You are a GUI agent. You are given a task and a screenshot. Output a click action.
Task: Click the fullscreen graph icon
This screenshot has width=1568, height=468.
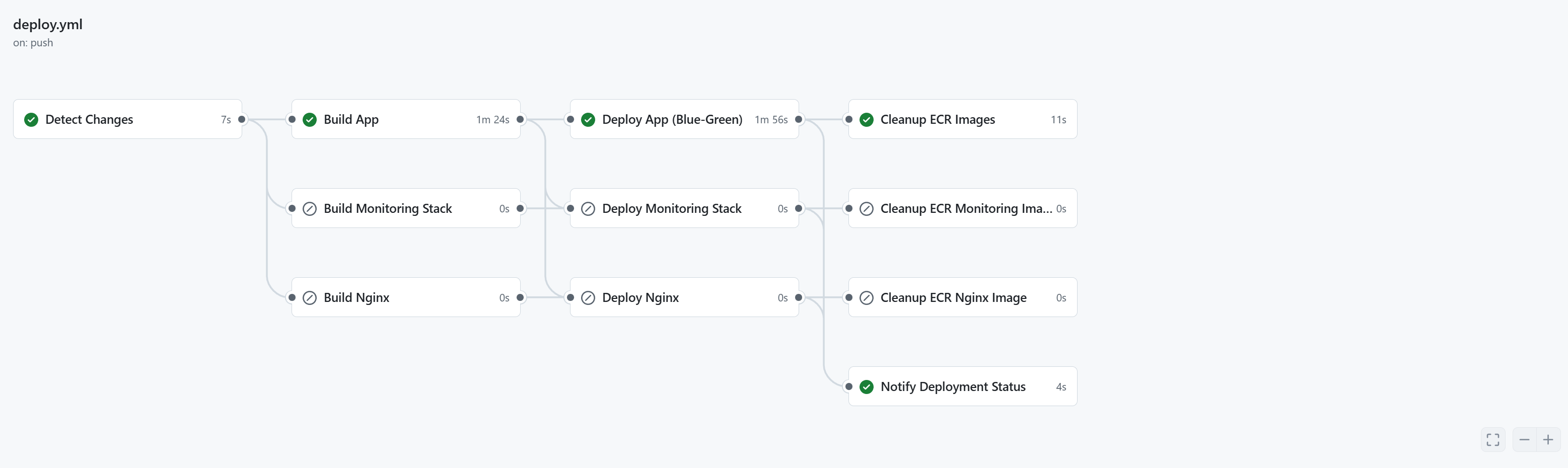point(1492,439)
